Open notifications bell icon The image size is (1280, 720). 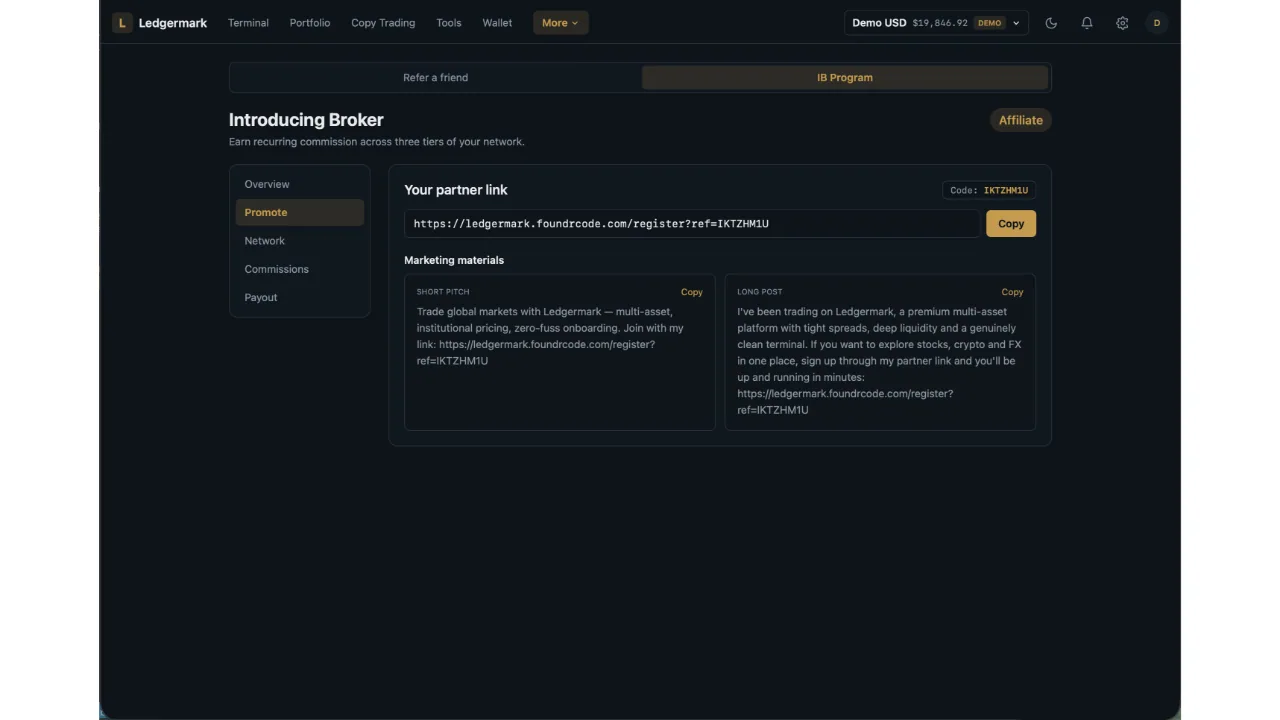coord(1087,23)
